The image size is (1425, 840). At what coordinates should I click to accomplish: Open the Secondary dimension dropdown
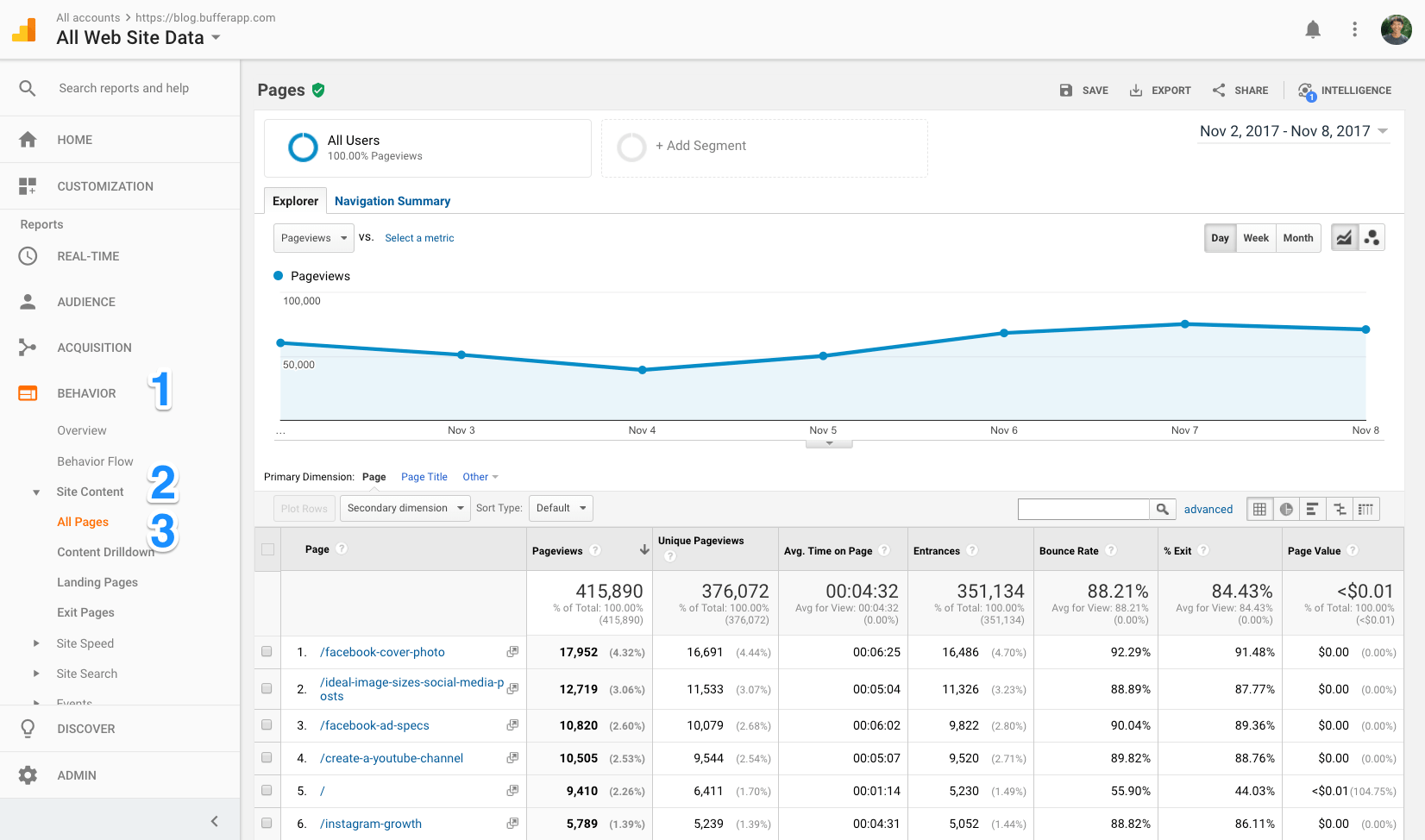coord(405,508)
